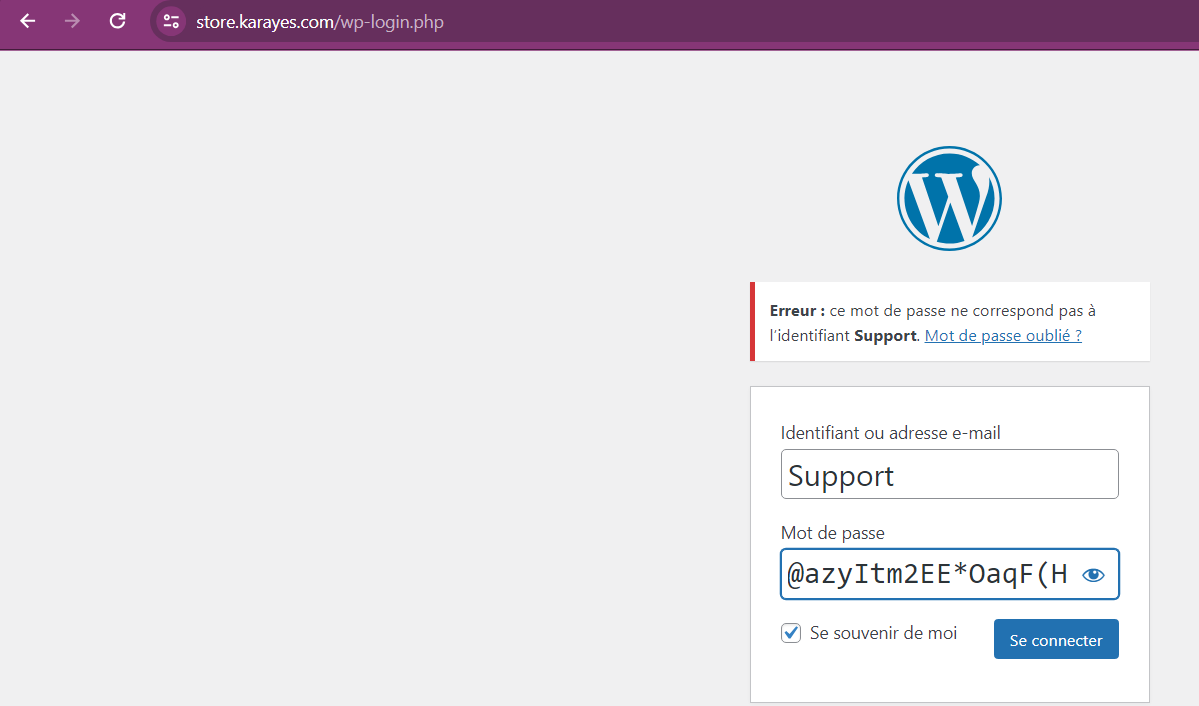The height and width of the screenshot is (706, 1199).
Task: Go back using the browser back arrow
Action: (x=28, y=21)
